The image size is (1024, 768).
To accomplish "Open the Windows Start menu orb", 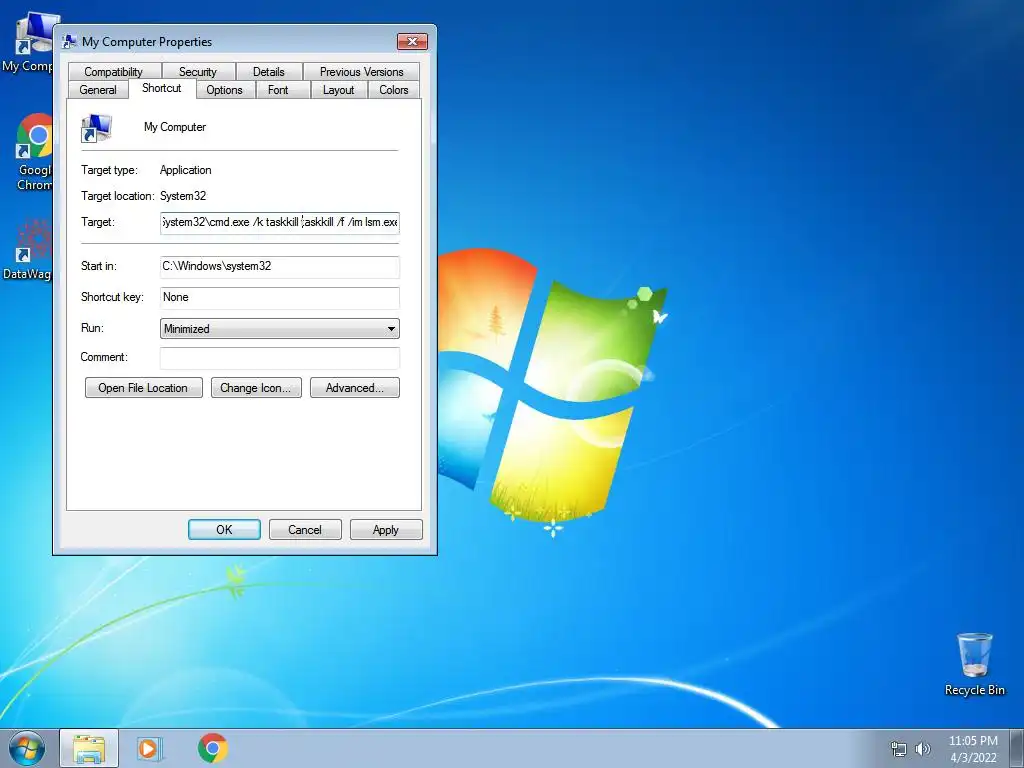I will click(x=27, y=748).
